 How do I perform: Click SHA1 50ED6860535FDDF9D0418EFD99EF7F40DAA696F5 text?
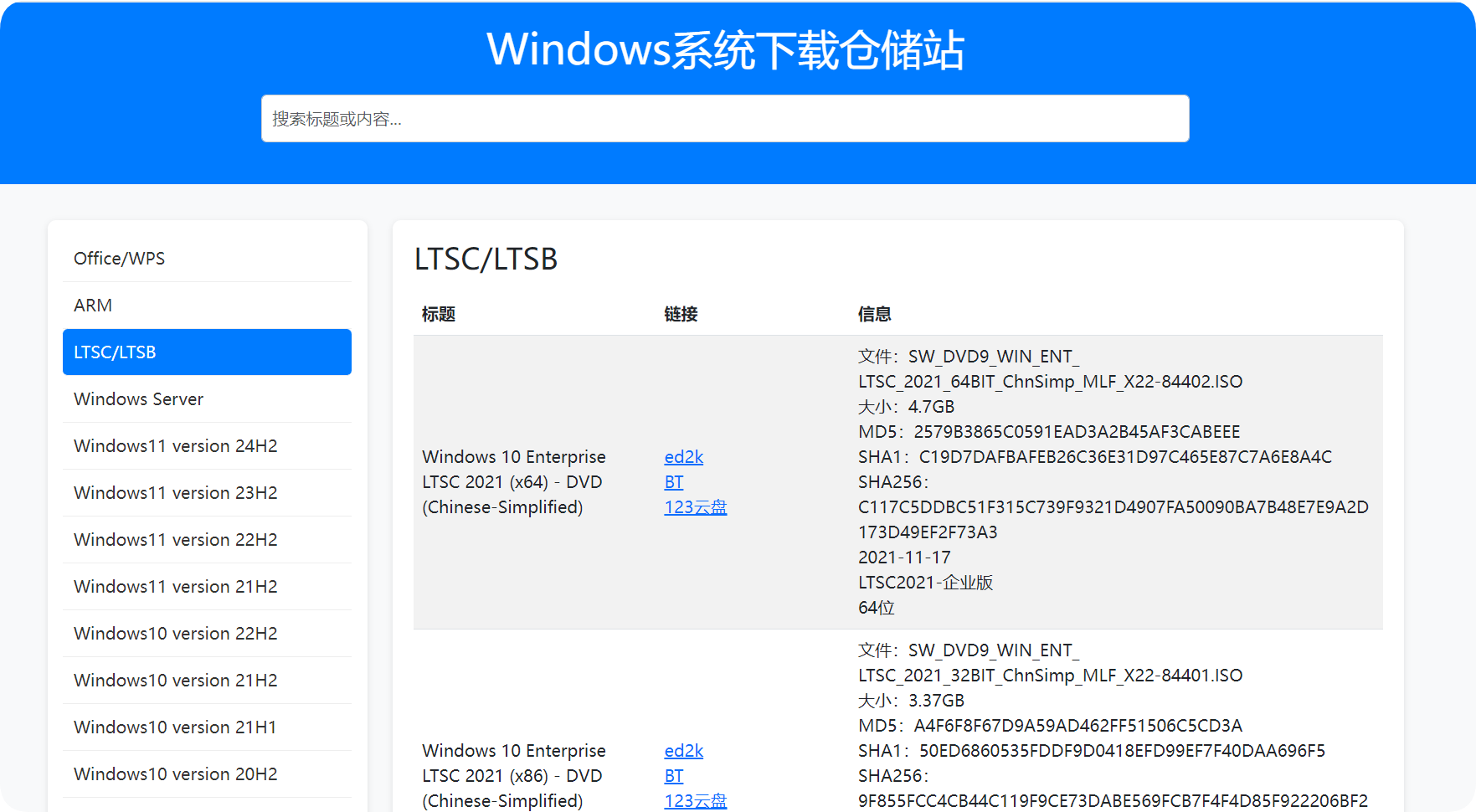pos(1092,751)
